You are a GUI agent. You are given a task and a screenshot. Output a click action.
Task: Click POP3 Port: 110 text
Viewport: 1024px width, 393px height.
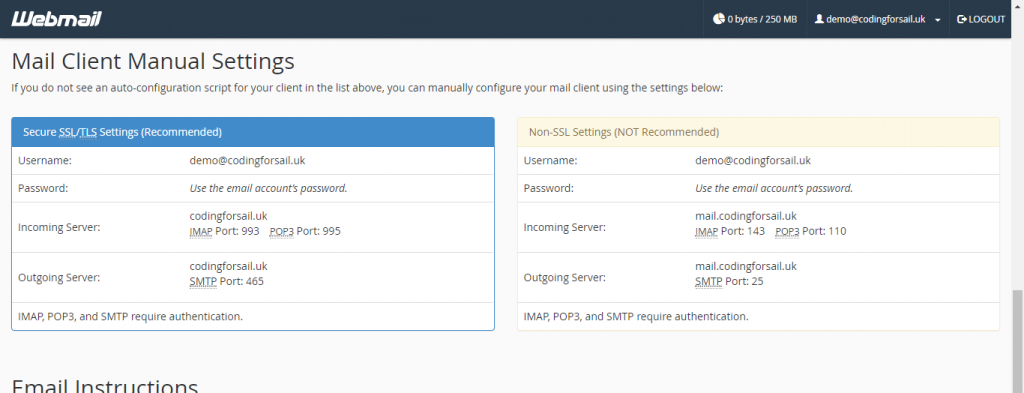[x=810, y=231]
